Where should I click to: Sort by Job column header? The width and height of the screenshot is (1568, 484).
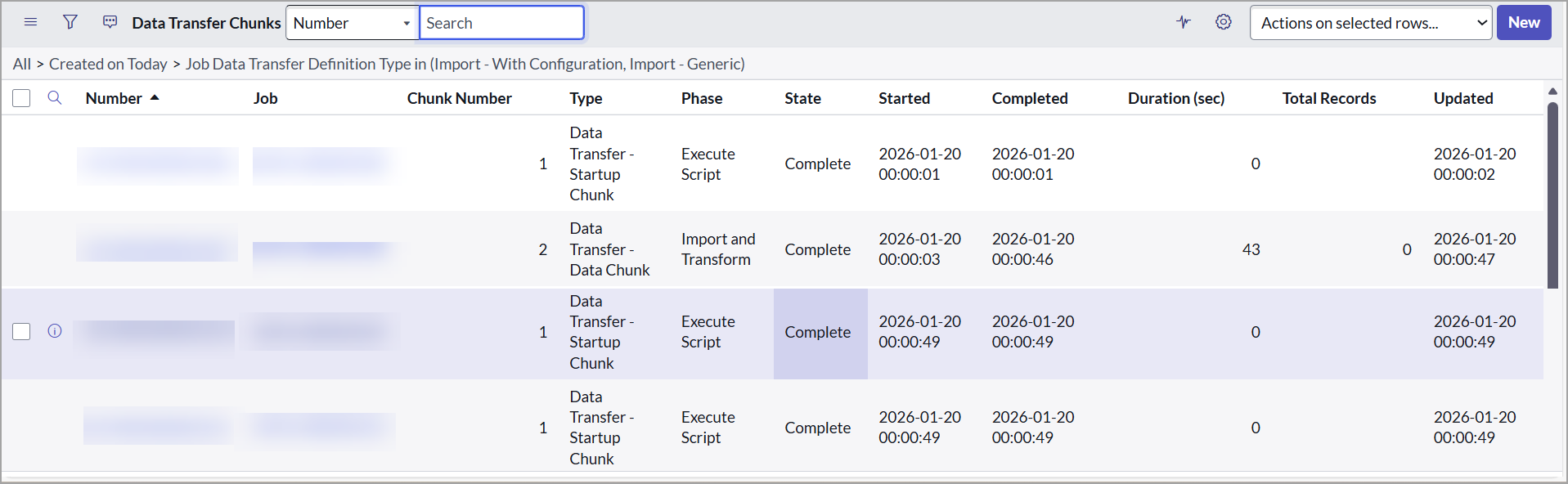coord(265,98)
